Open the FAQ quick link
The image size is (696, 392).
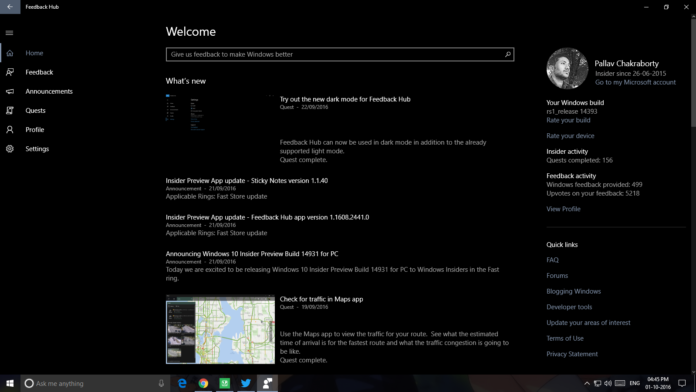(553, 260)
